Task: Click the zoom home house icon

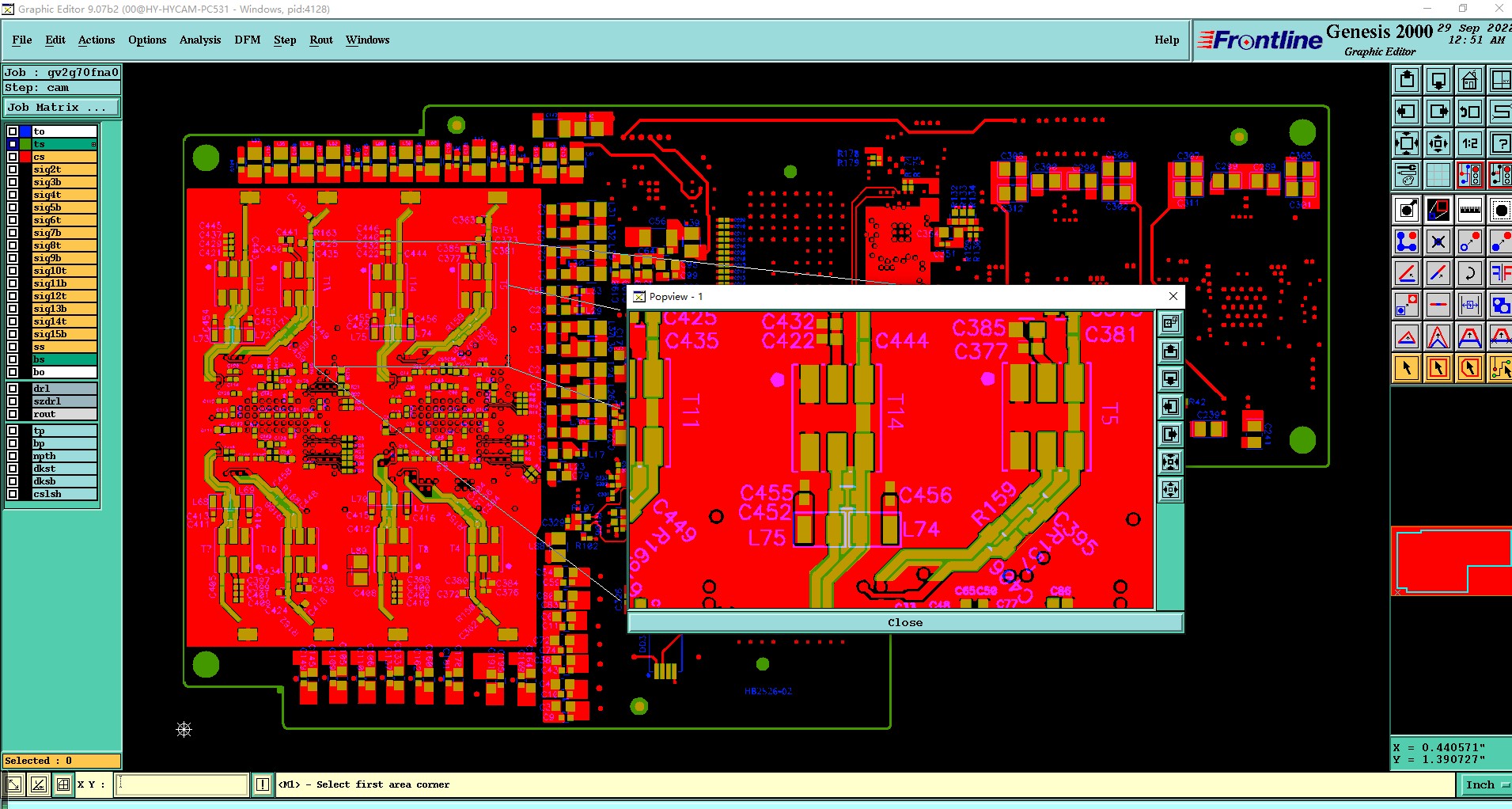Action: 1469,80
